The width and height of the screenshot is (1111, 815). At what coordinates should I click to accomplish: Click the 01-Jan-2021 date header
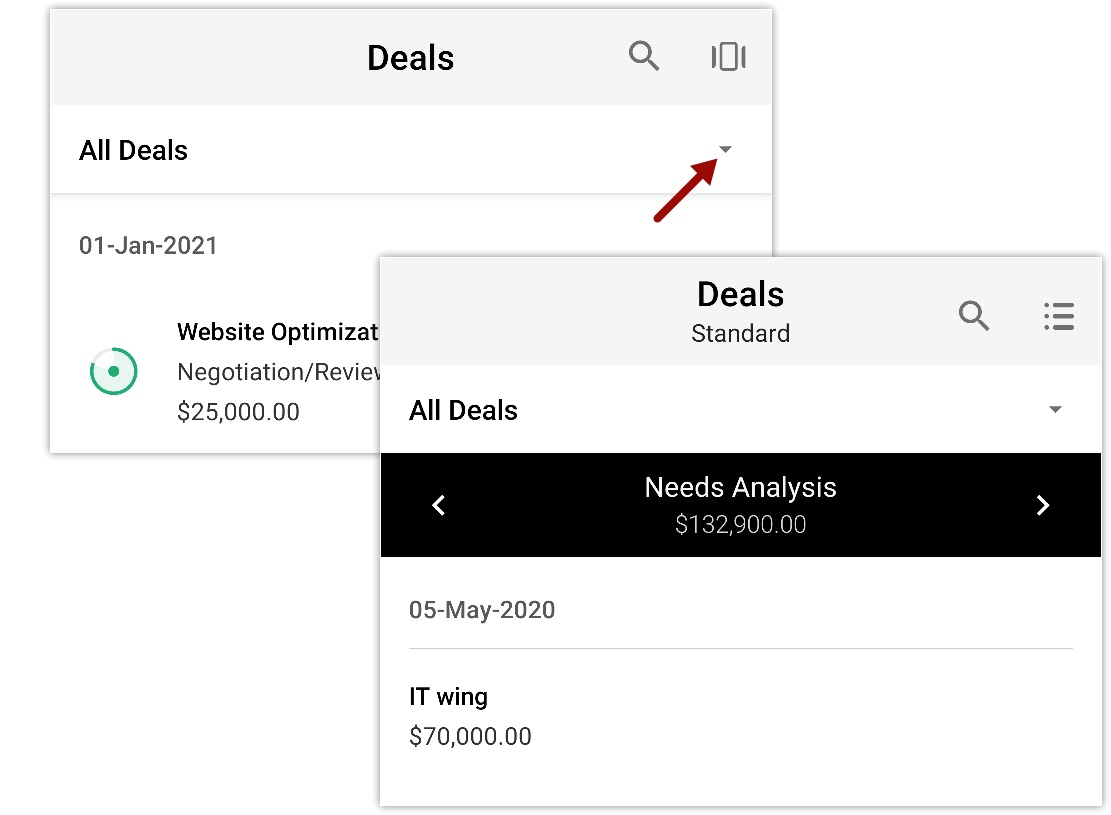[x=148, y=246]
